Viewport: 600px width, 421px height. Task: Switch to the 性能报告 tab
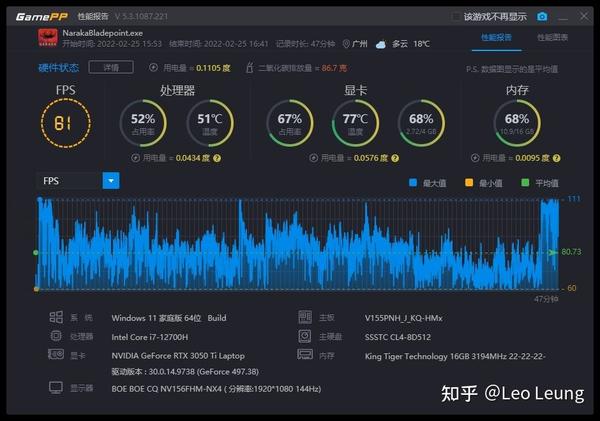click(x=496, y=38)
